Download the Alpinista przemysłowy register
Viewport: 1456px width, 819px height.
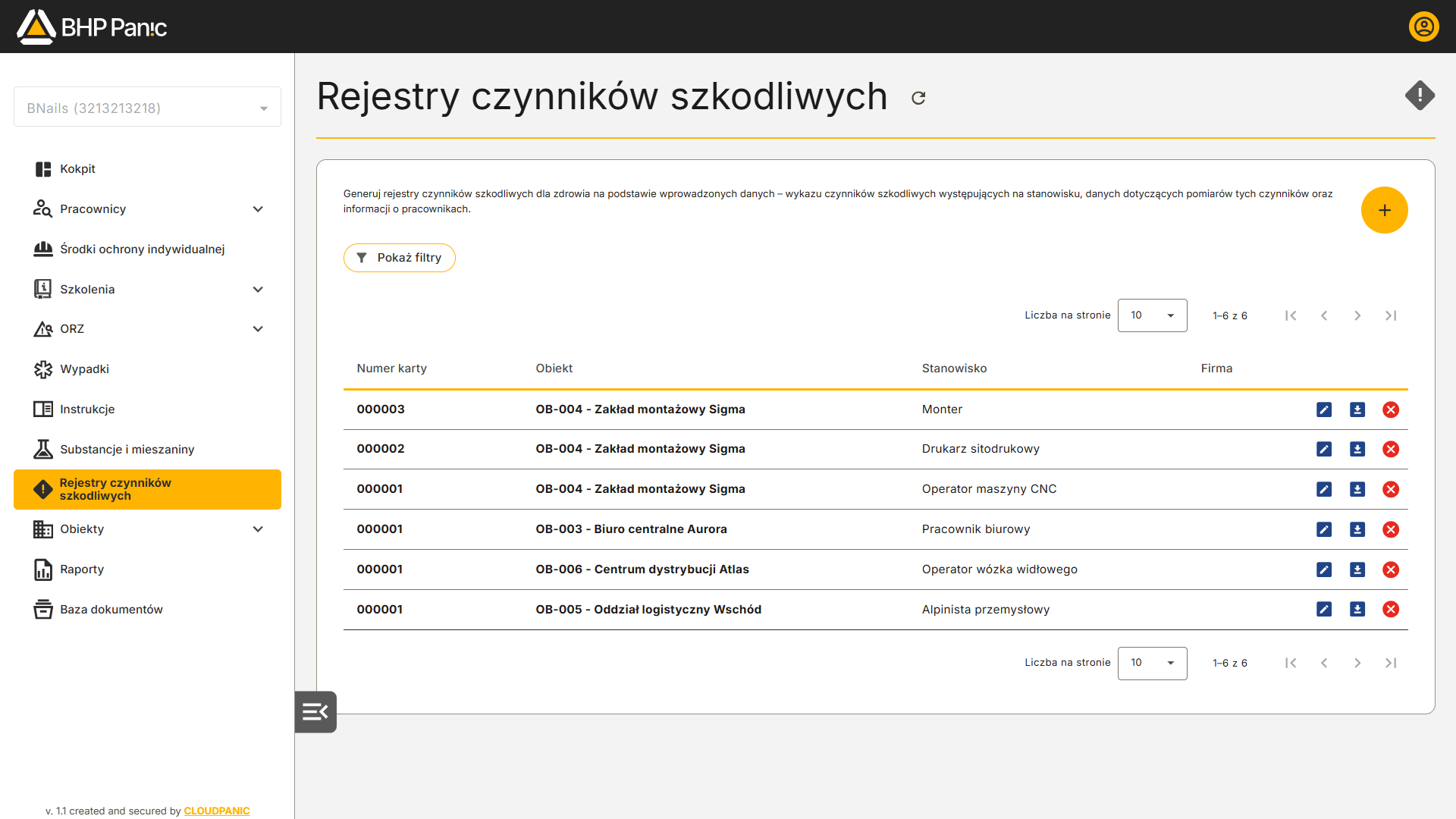pos(1357,609)
